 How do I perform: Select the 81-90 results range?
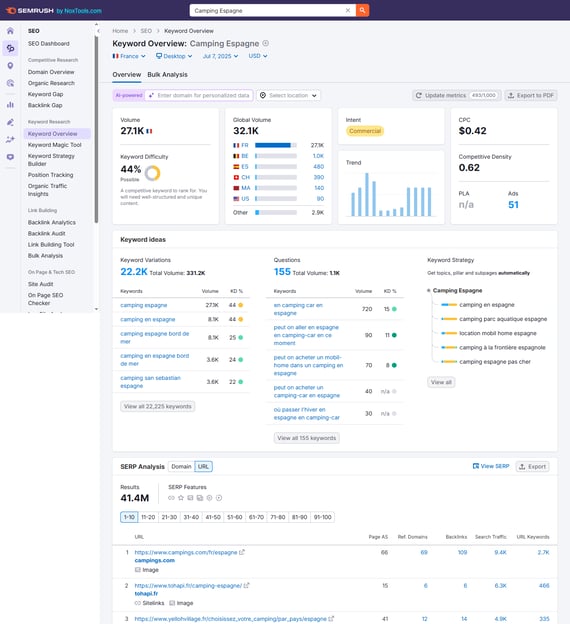click(299, 517)
